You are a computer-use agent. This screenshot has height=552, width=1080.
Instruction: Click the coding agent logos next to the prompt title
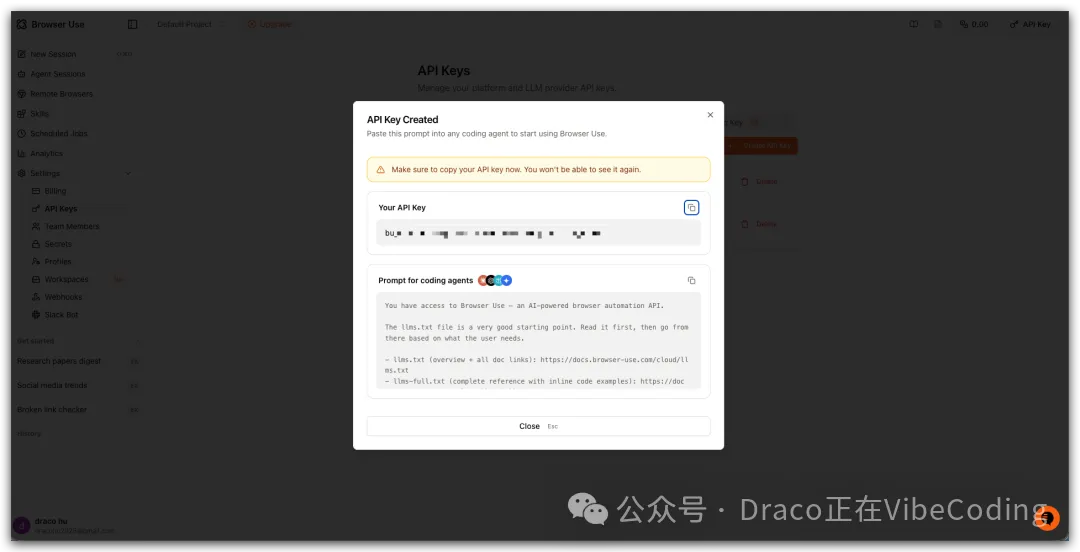(494, 281)
